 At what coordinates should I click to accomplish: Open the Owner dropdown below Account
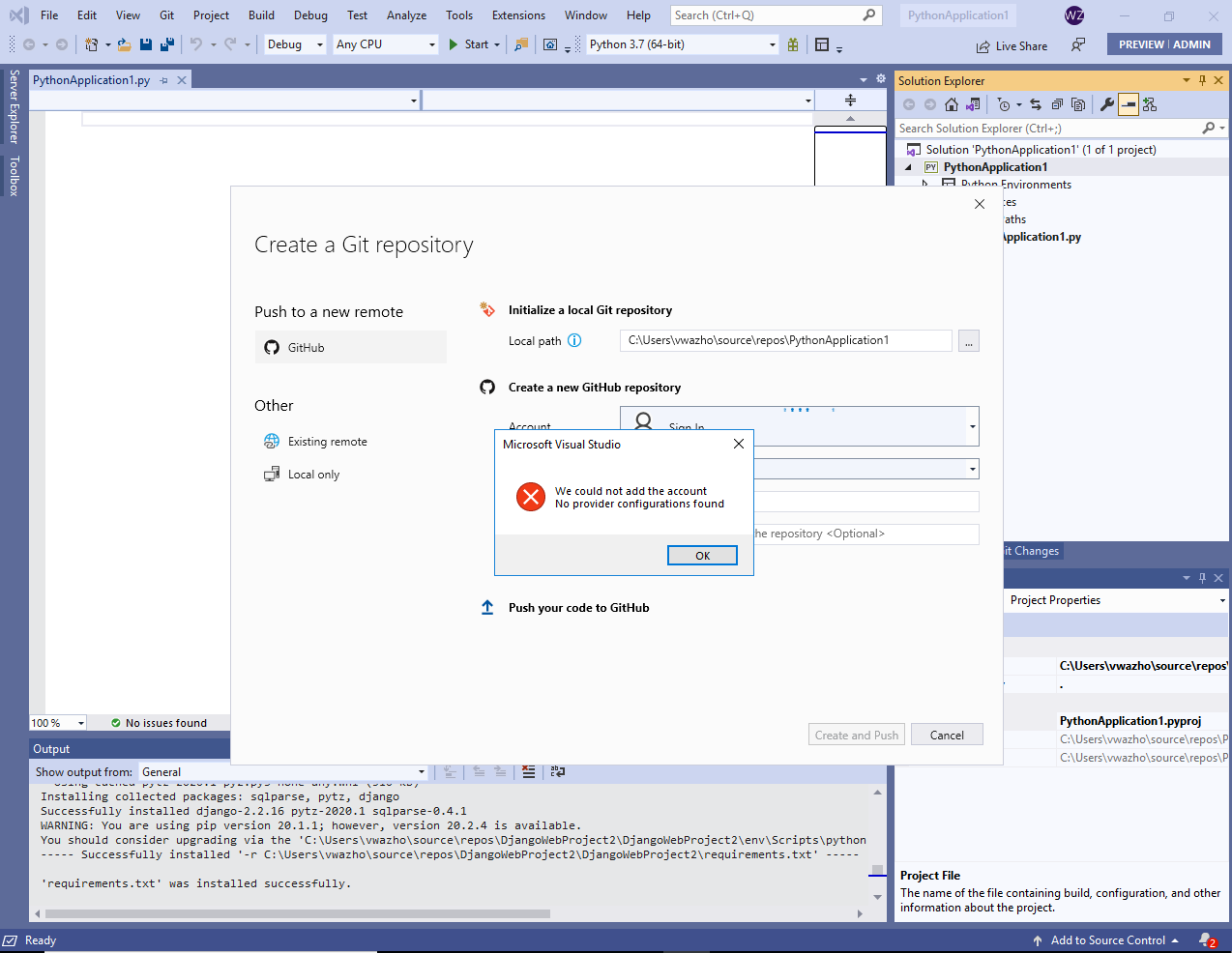click(972, 469)
